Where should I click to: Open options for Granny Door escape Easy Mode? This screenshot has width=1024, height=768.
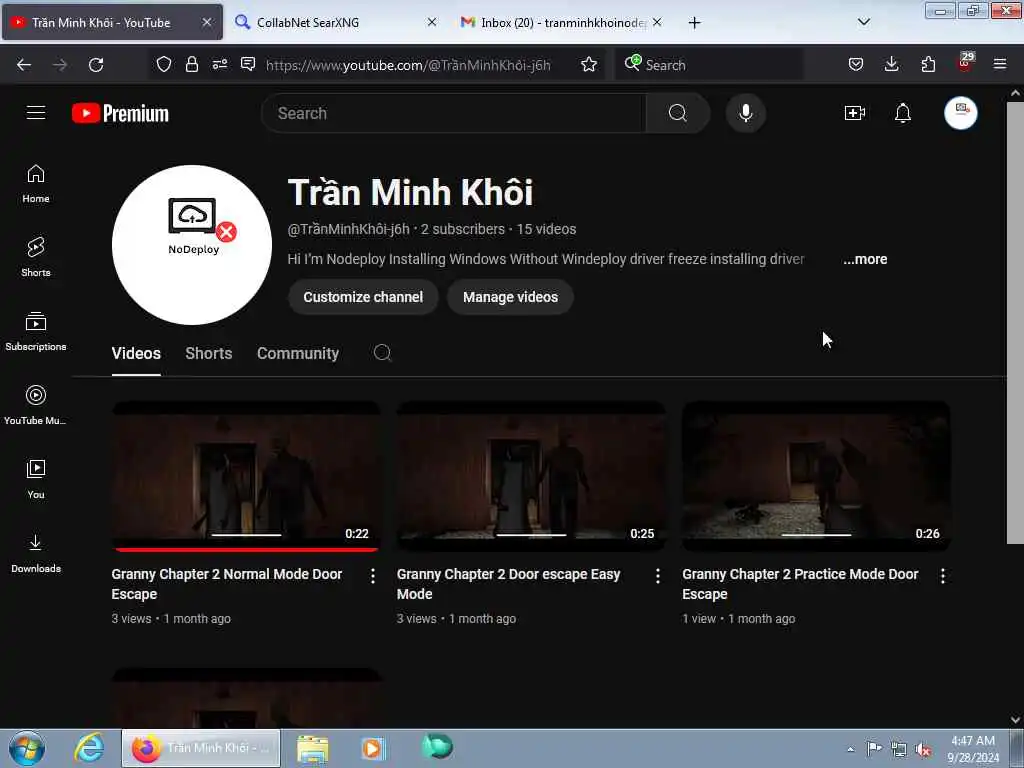pyautogui.click(x=658, y=575)
